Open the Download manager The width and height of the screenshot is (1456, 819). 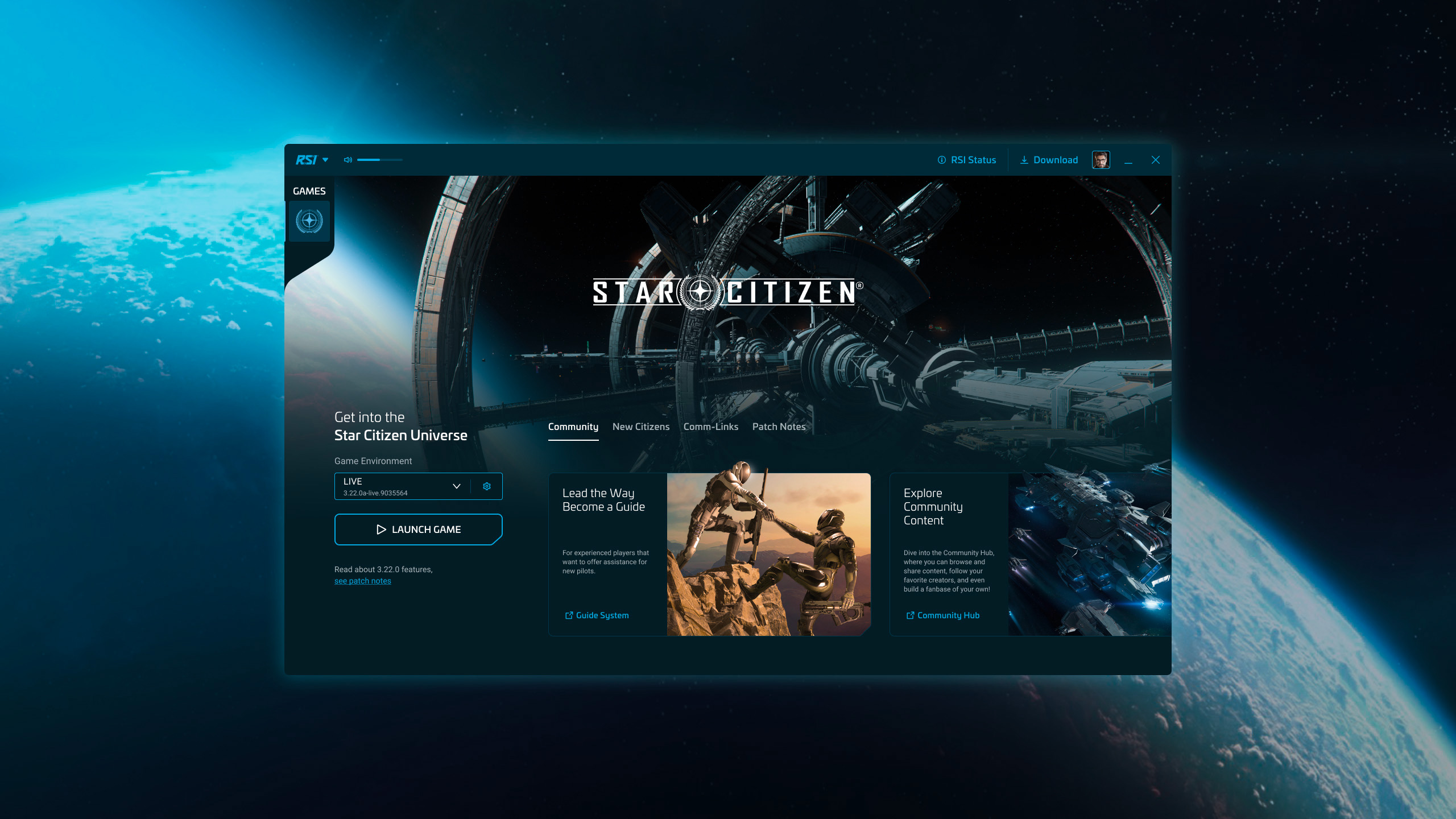pyautogui.click(x=1049, y=160)
